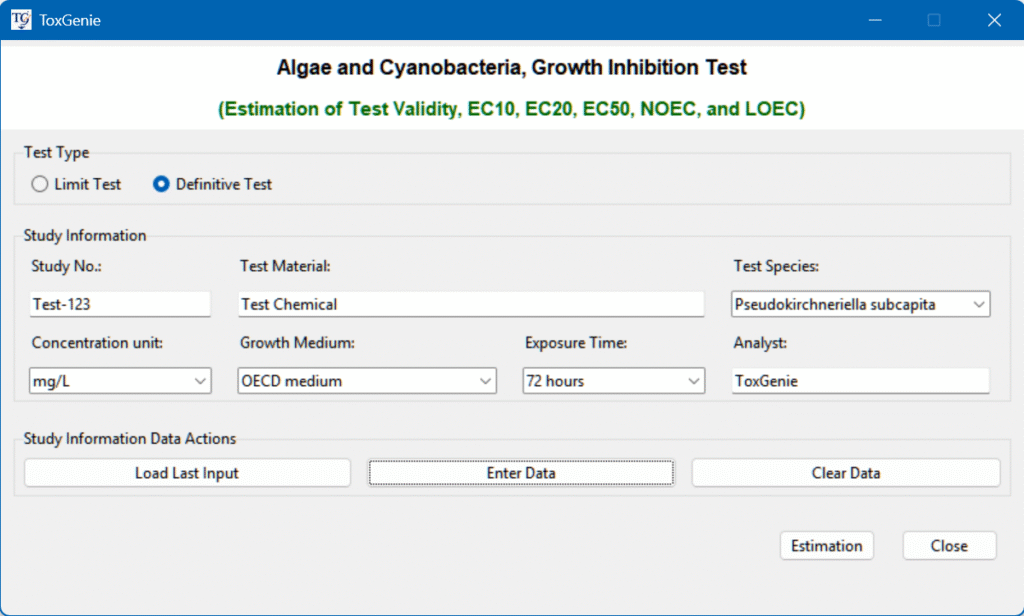Image resolution: width=1024 pixels, height=616 pixels.
Task: Select the Limit Test radio button
Action: (x=40, y=184)
